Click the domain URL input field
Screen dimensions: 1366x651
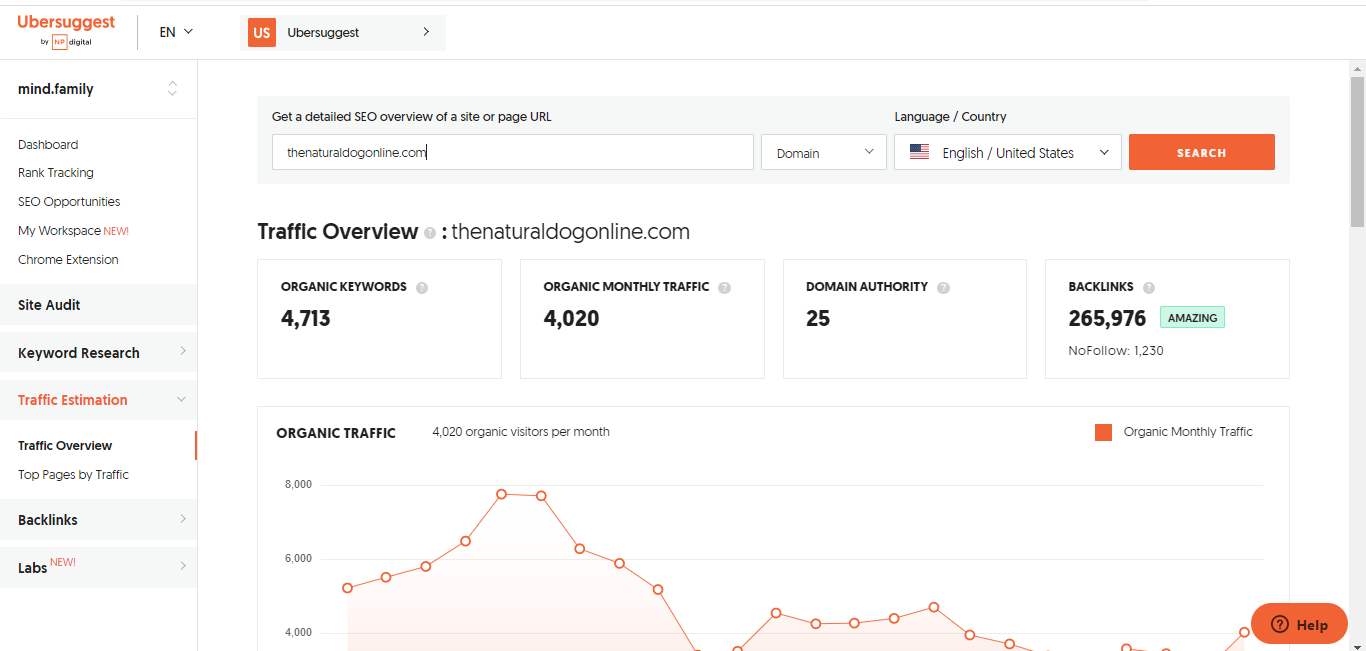point(513,152)
